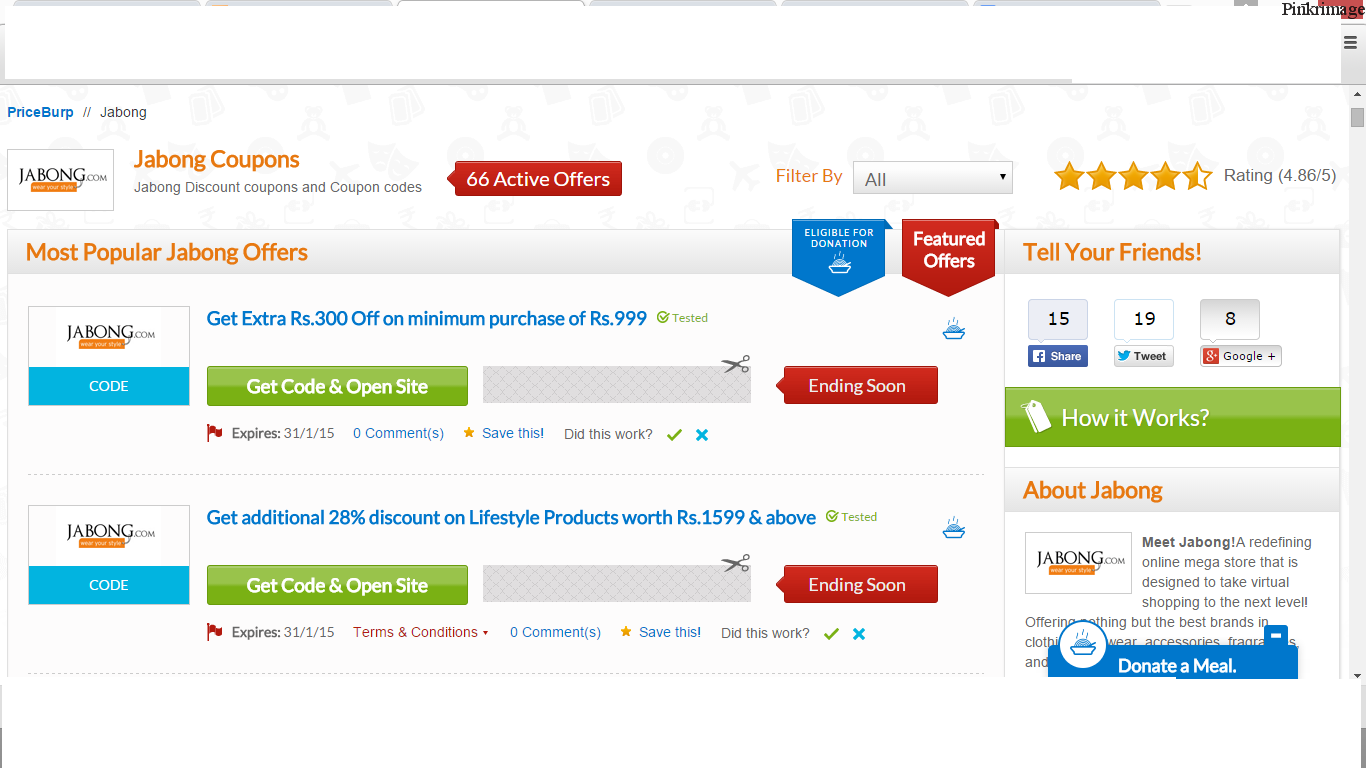Viewport: 1366px width, 768px height.
Task: Open the browser hamburger menu
Action: coord(1350,42)
